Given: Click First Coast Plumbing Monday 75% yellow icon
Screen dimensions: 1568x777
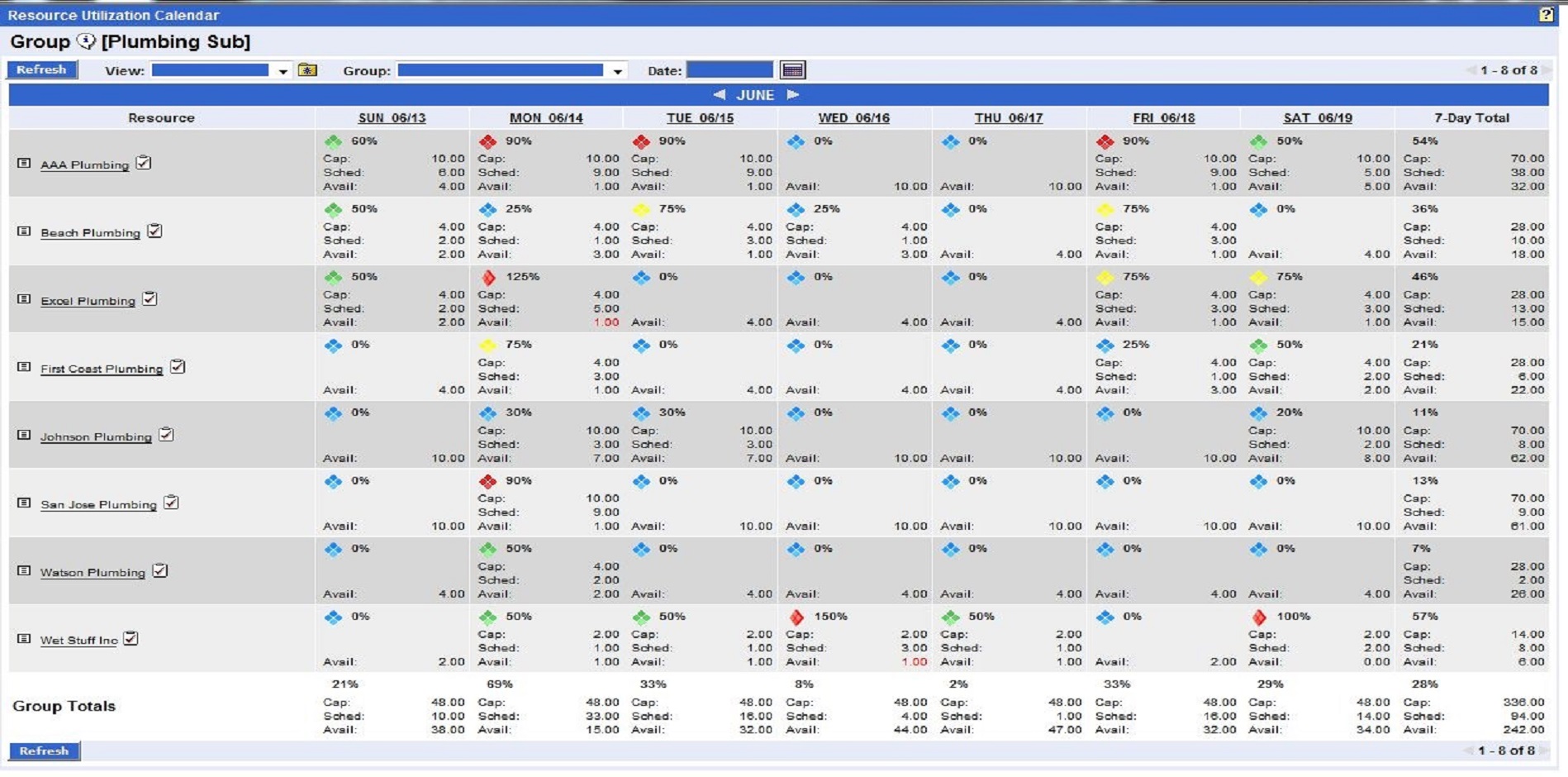Looking at the screenshot, I should [x=487, y=345].
